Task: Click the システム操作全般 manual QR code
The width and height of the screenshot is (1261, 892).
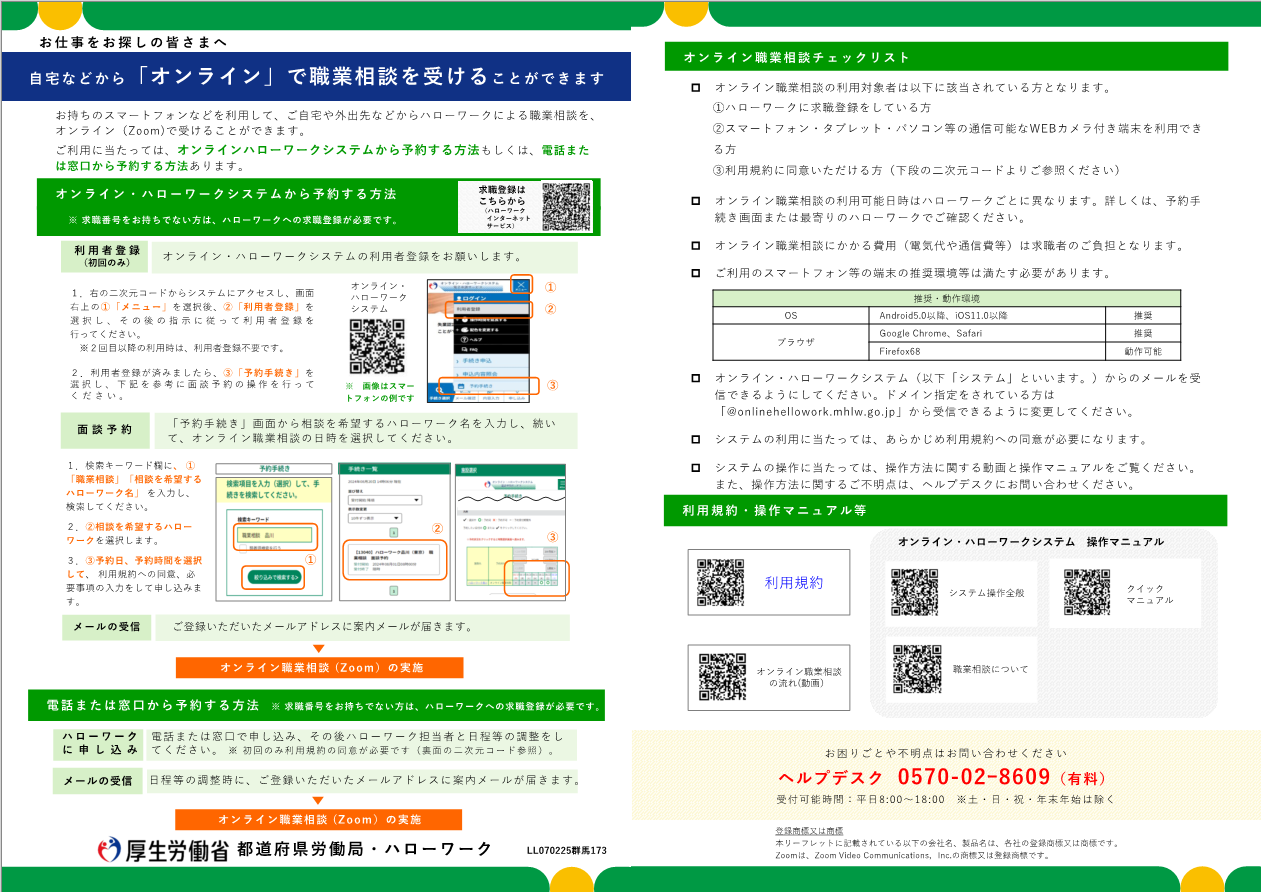Action: 915,592
